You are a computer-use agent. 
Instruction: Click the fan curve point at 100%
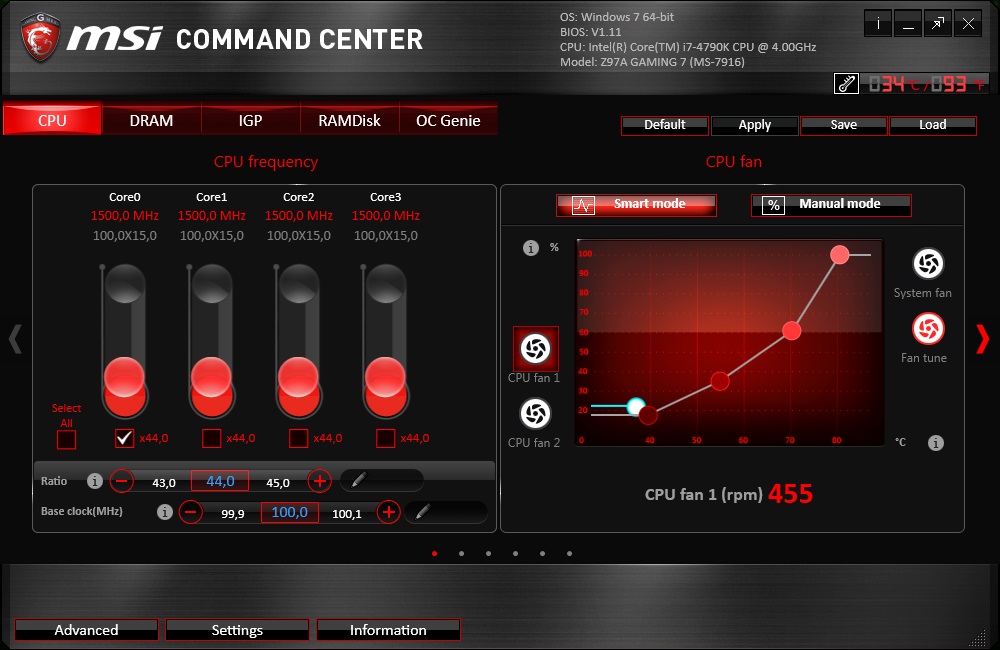[x=839, y=255]
